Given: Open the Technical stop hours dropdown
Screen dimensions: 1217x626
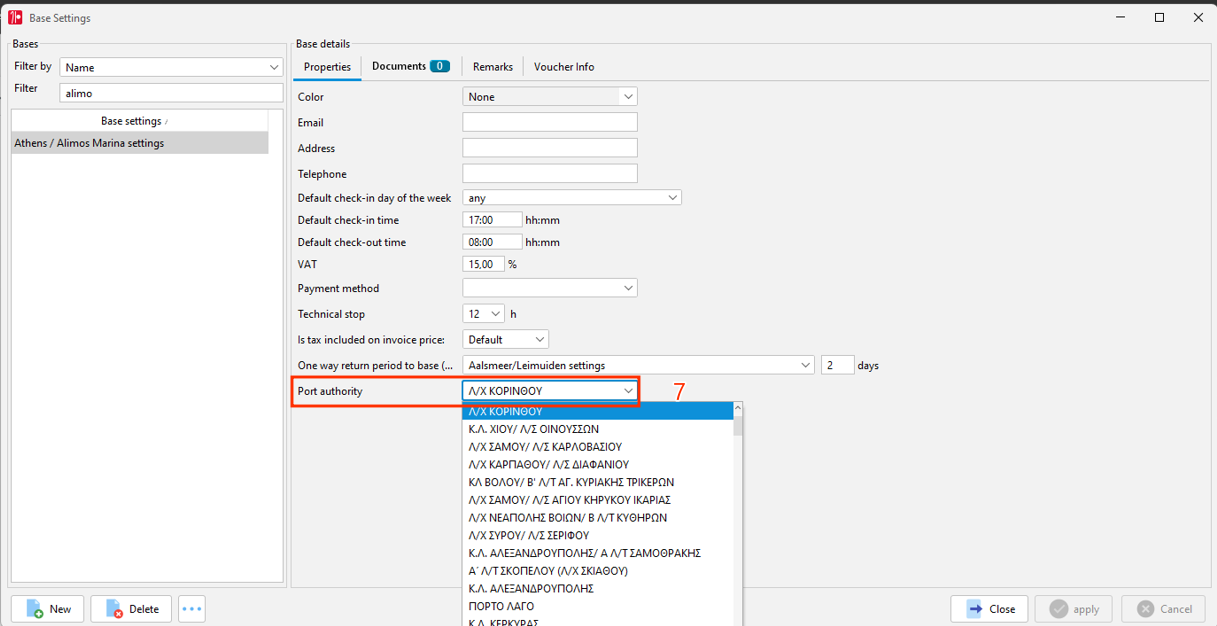Looking at the screenshot, I should 484,314.
